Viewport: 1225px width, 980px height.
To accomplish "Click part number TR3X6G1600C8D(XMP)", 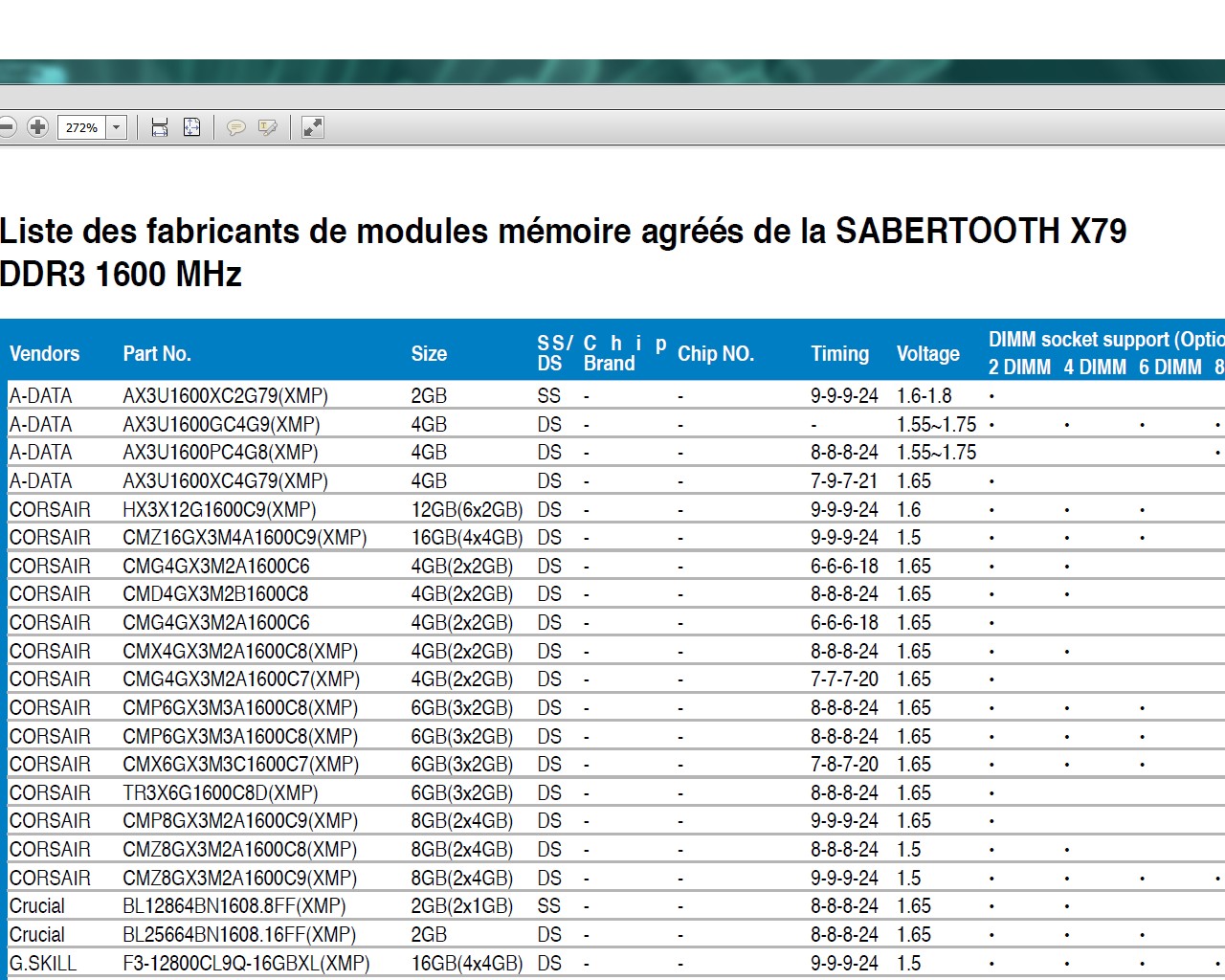I will tap(220, 792).
